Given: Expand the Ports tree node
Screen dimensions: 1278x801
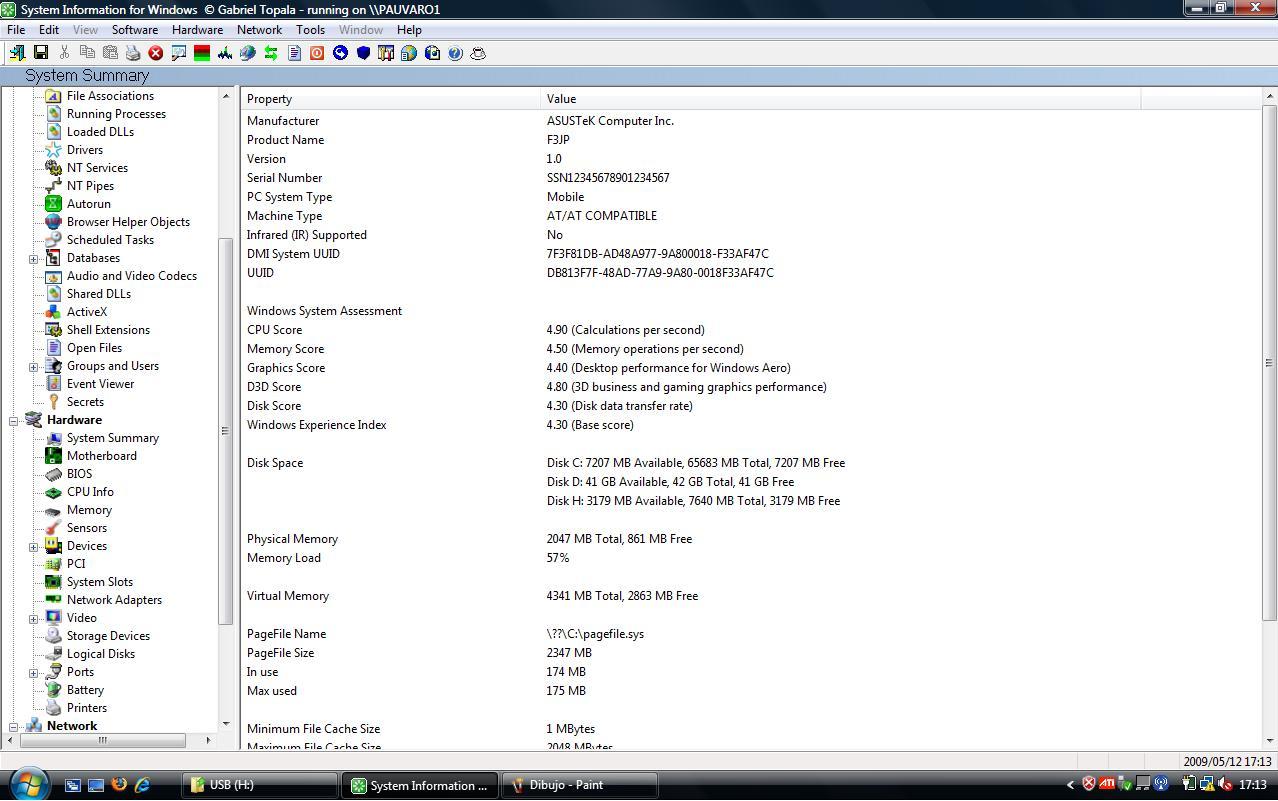Looking at the screenshot, I should [x=33, y=672].
